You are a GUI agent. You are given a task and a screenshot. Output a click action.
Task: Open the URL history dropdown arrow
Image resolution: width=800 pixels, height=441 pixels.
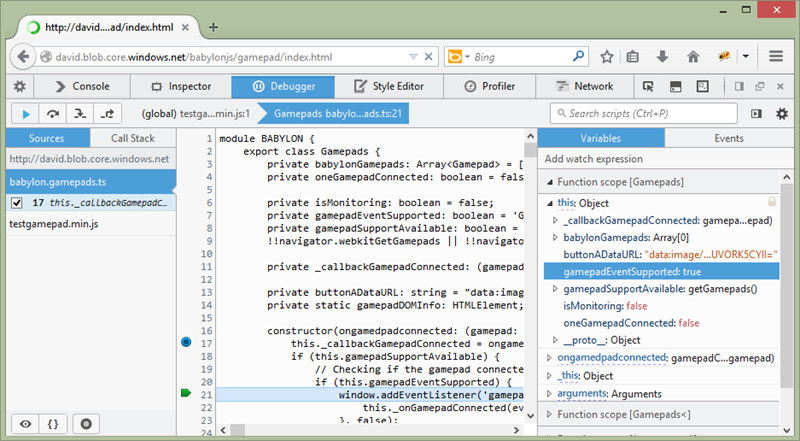click(414, 57)
